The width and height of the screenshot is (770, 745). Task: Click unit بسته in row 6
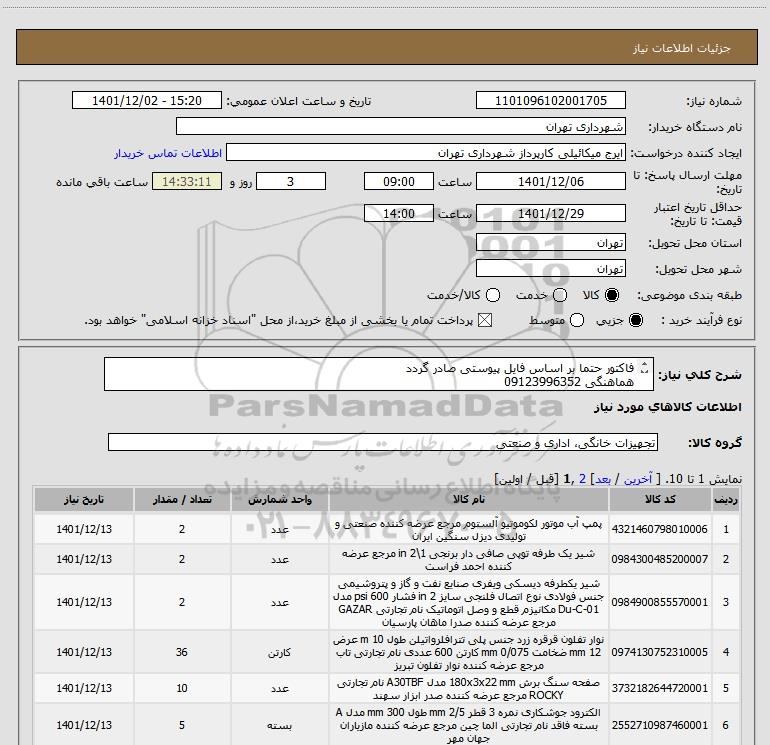[x=280, y=725]
